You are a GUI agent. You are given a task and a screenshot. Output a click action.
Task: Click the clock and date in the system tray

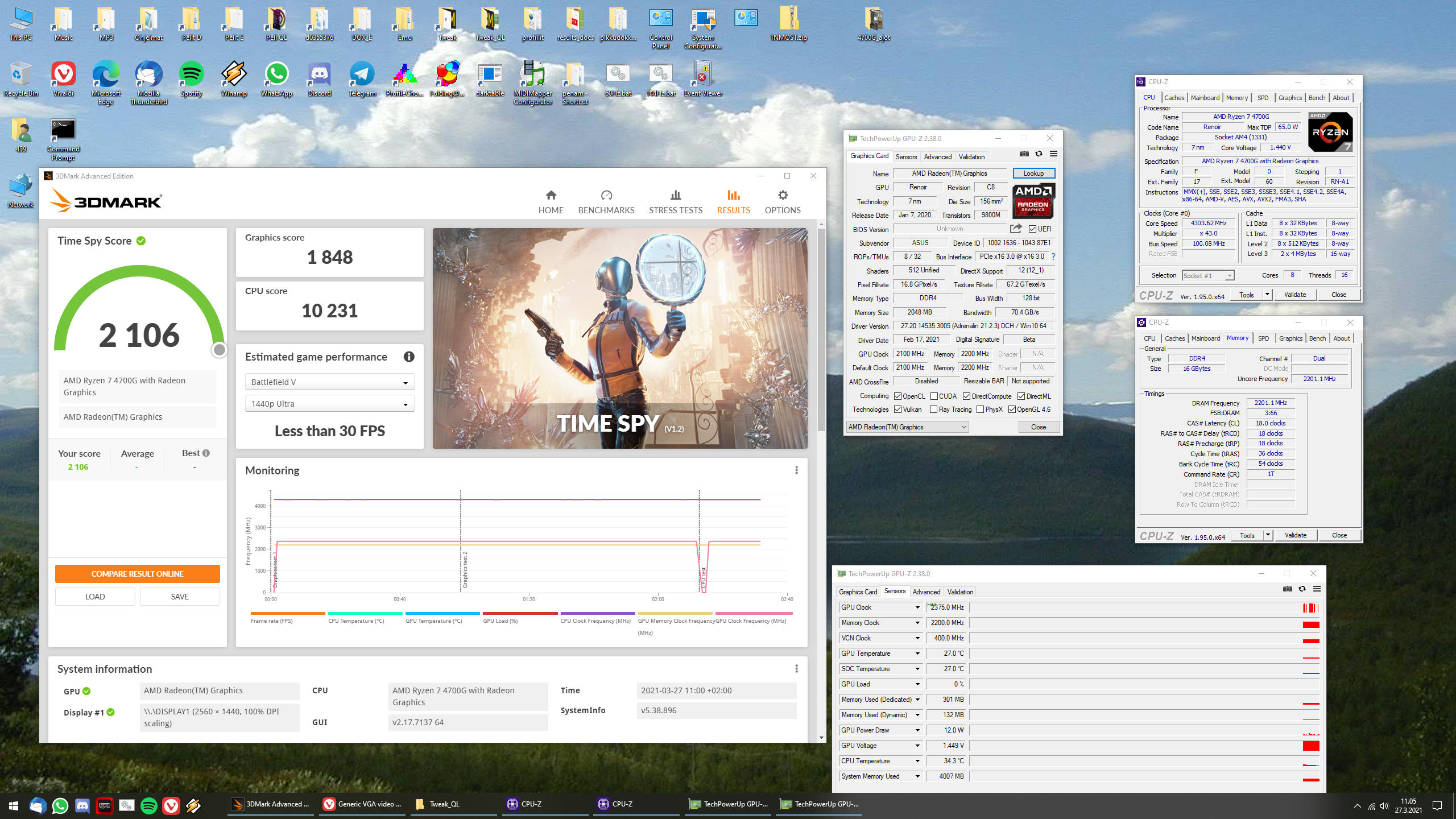pos(1408,806)
